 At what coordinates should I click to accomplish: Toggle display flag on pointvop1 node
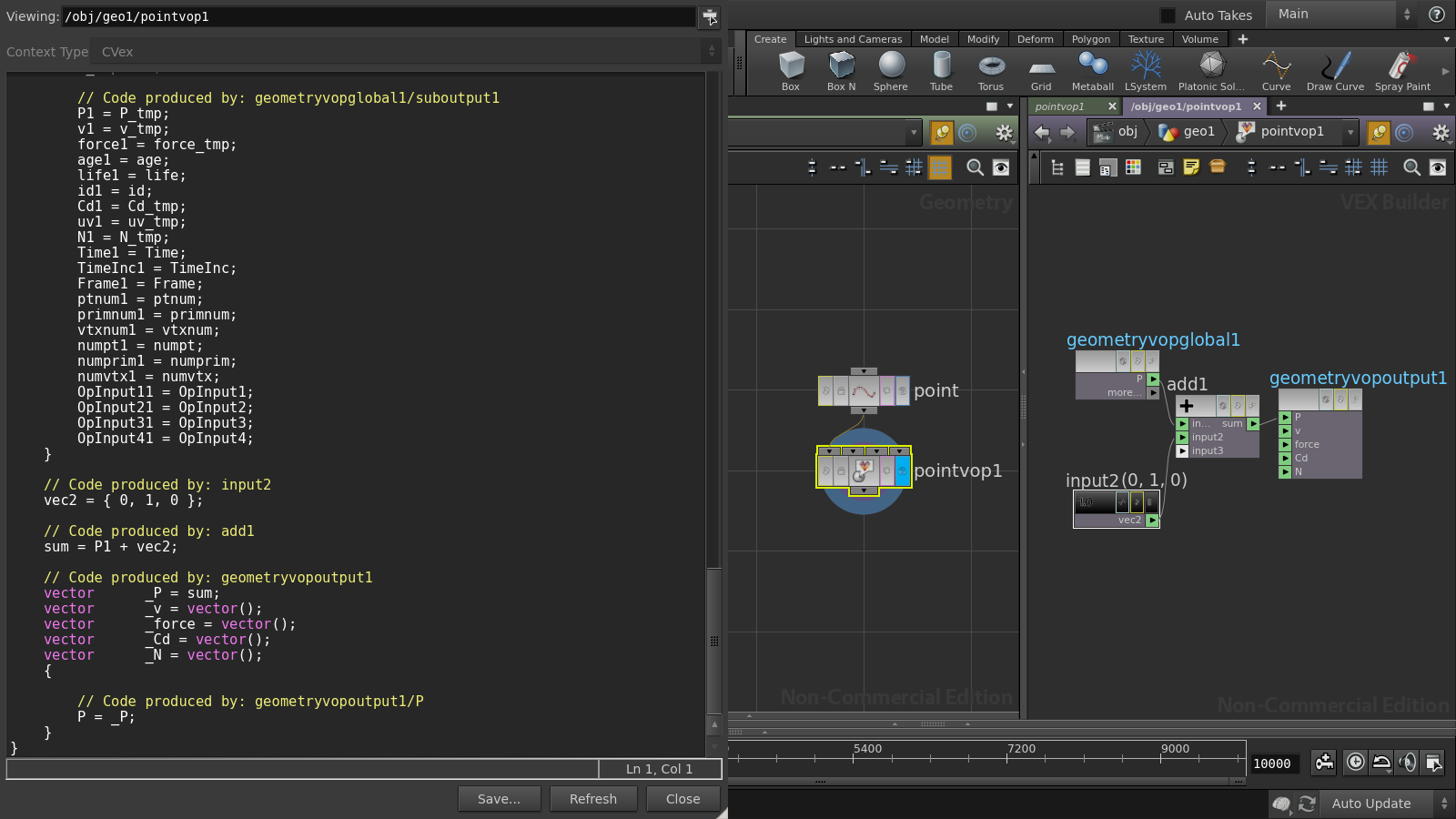pos(902,470)
